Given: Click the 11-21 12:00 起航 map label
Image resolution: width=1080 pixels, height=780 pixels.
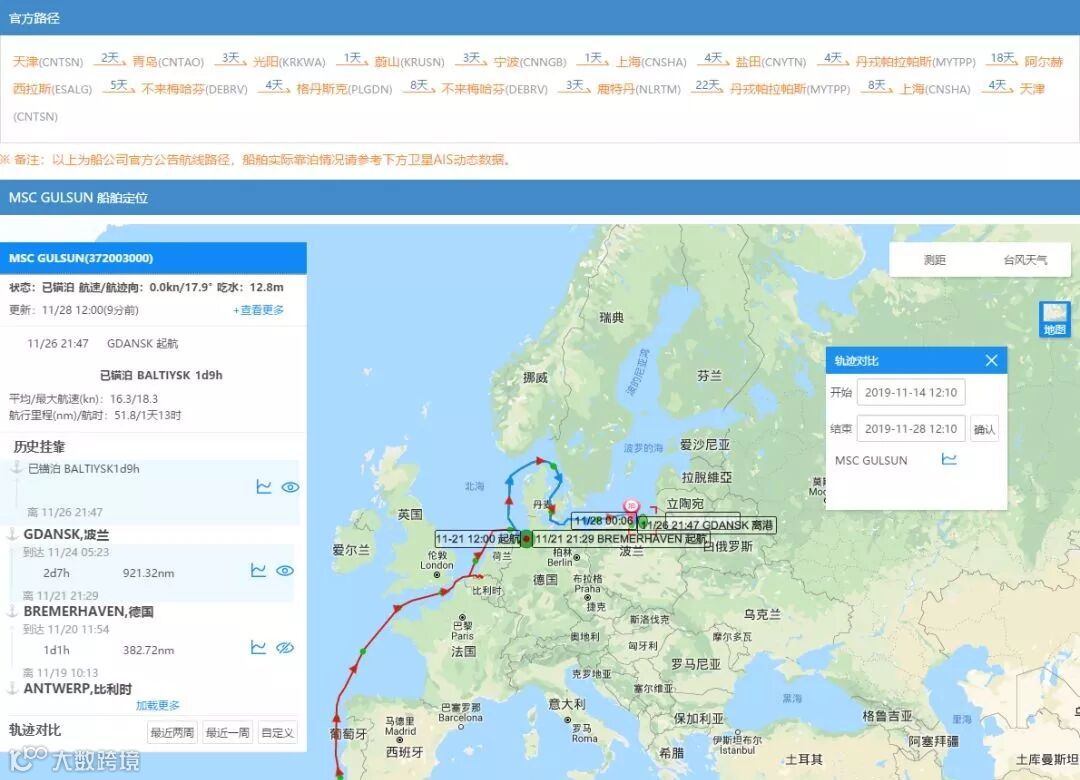Looking at the screenshot, I should [x=478, y=539].
